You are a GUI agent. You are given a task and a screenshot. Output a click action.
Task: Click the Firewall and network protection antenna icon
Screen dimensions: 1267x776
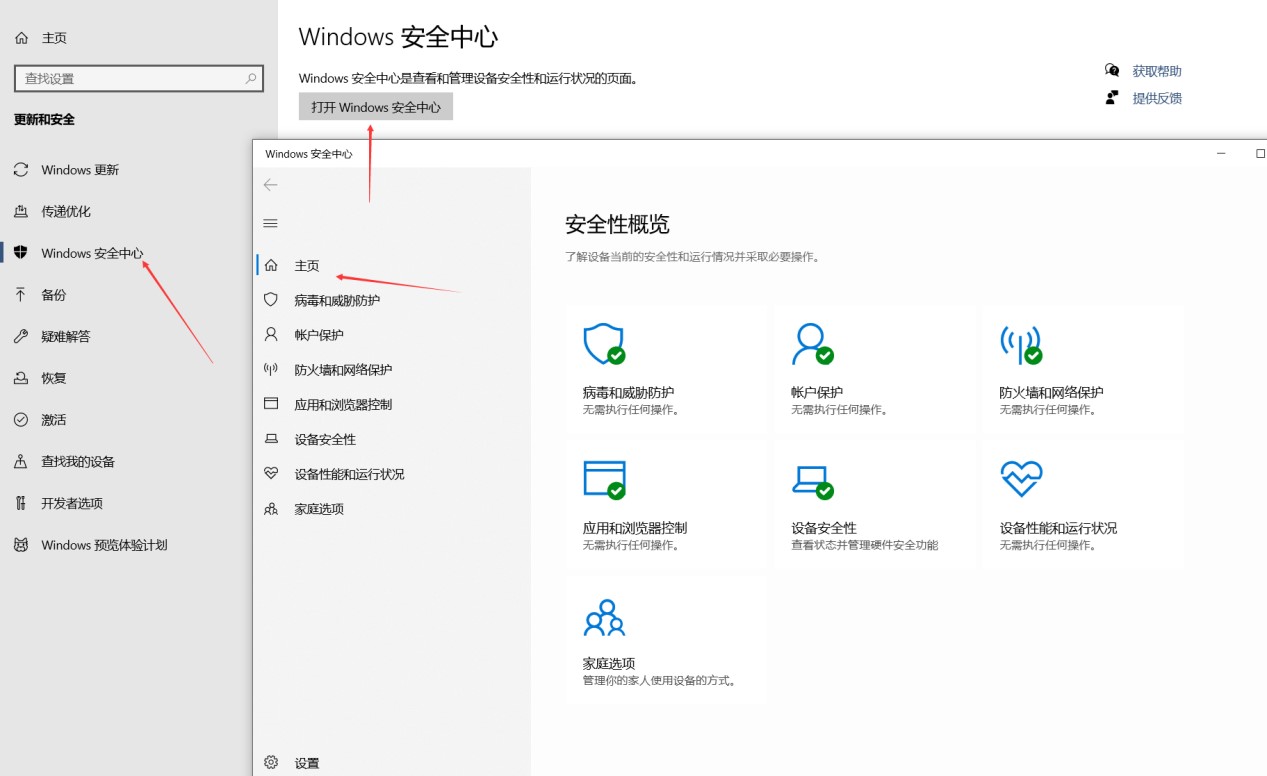coord(1020,345)
